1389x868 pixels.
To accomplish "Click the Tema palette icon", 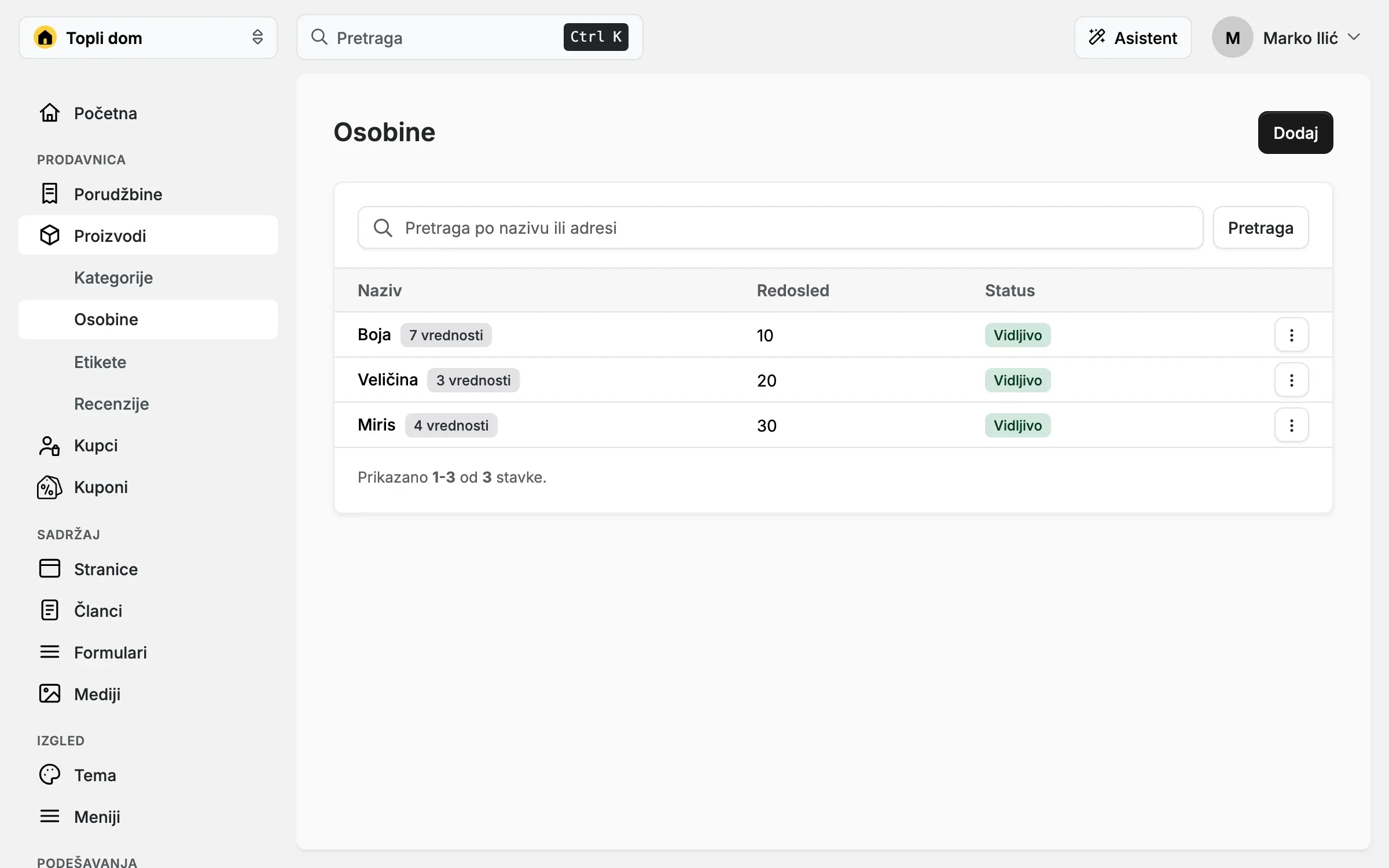I will click(50, 775).
